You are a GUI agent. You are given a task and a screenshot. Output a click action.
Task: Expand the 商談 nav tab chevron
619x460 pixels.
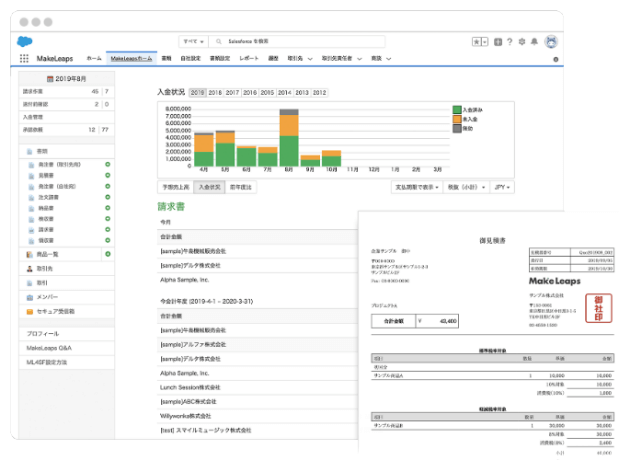click(x=388, y=59)
